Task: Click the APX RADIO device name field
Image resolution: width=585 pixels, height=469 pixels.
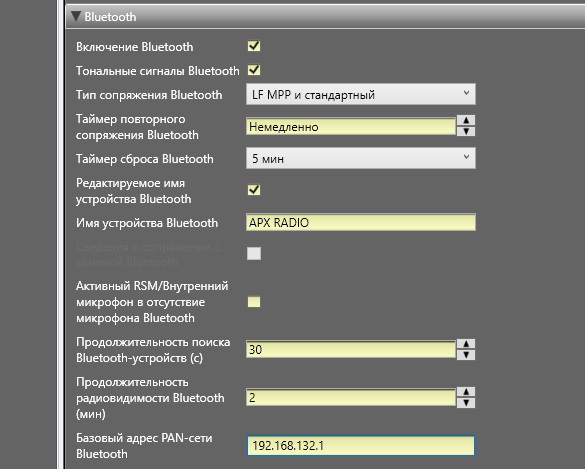Action: pyautogui.click(x=361, y=222)
